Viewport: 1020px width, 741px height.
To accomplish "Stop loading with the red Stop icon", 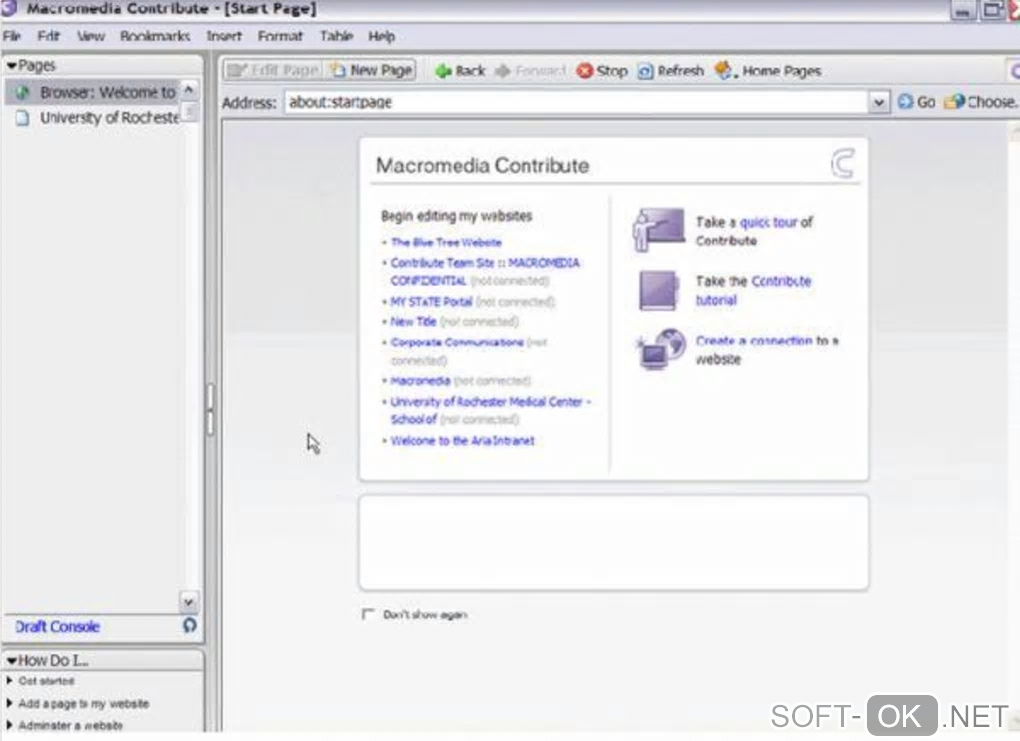I will [602, 71].
